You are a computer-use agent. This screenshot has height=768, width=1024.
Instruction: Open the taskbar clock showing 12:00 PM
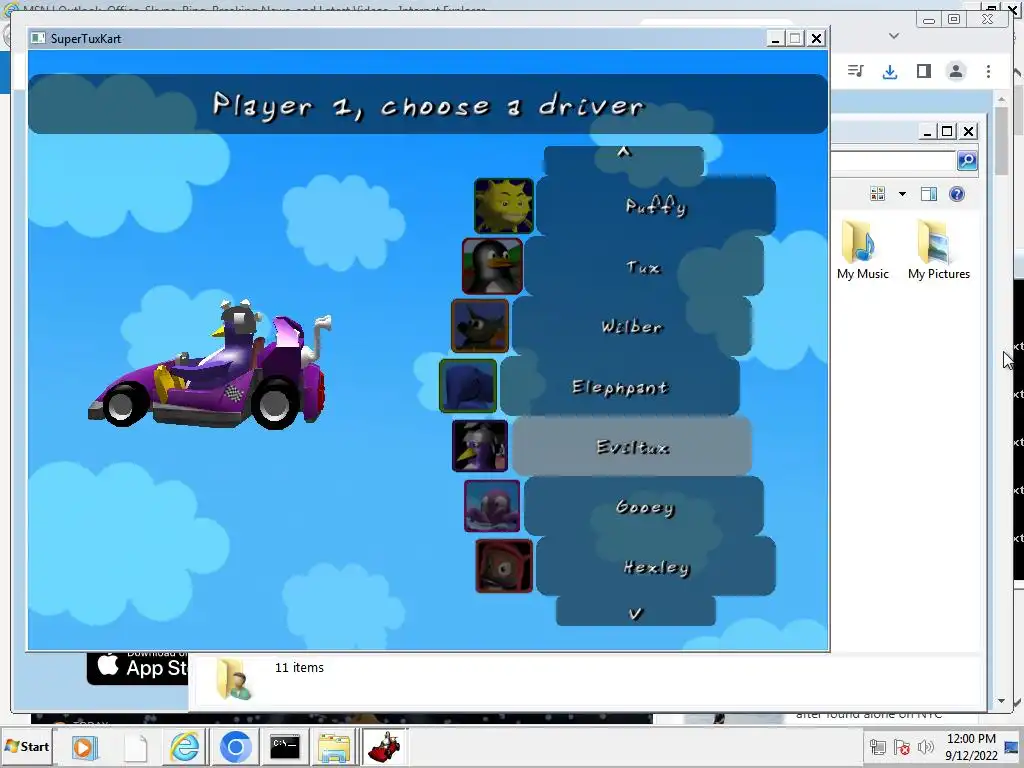click(x=971, y=746)
